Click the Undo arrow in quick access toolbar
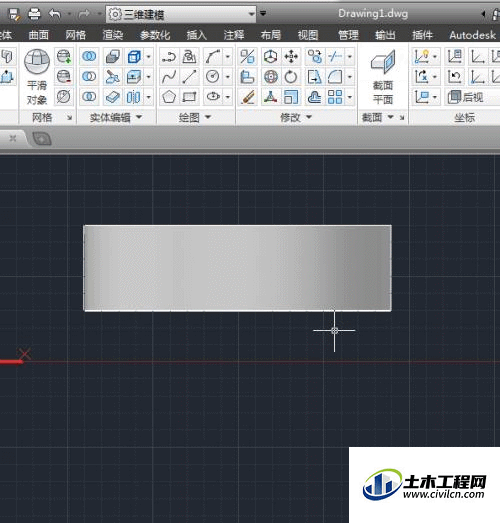The image size is (500, 523). tap(55, 14)
